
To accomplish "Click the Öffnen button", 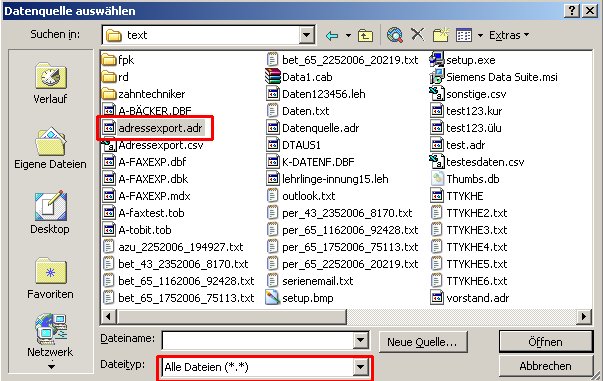I will click(546, 341).
